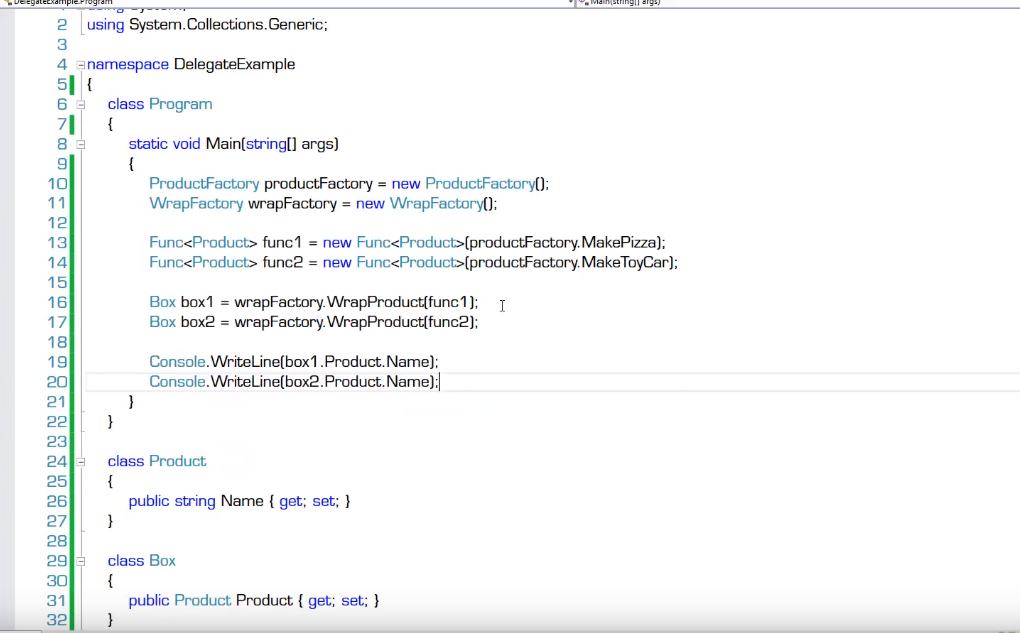Click func2 variable declared on line 14

click(283, 262)
